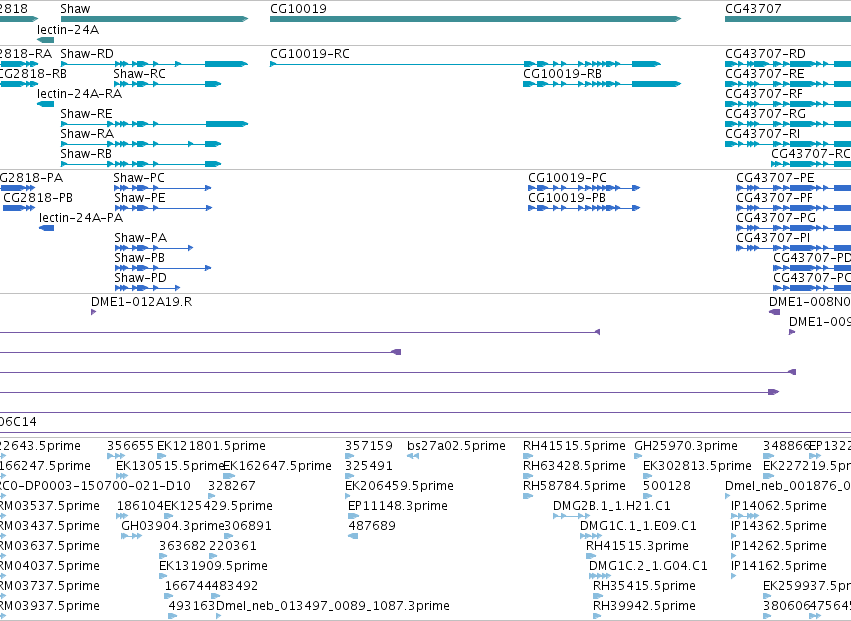851x621 pixels.
Task: Select the CG10019-PB protein label
Action: click(567, 198)
